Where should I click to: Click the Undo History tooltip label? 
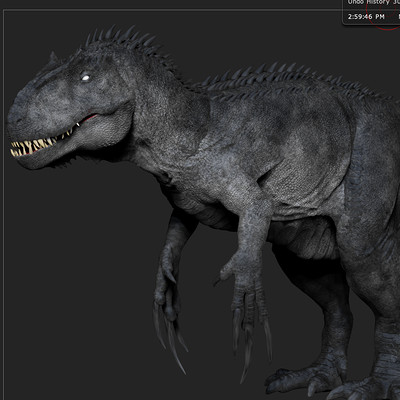click(370, 2)
